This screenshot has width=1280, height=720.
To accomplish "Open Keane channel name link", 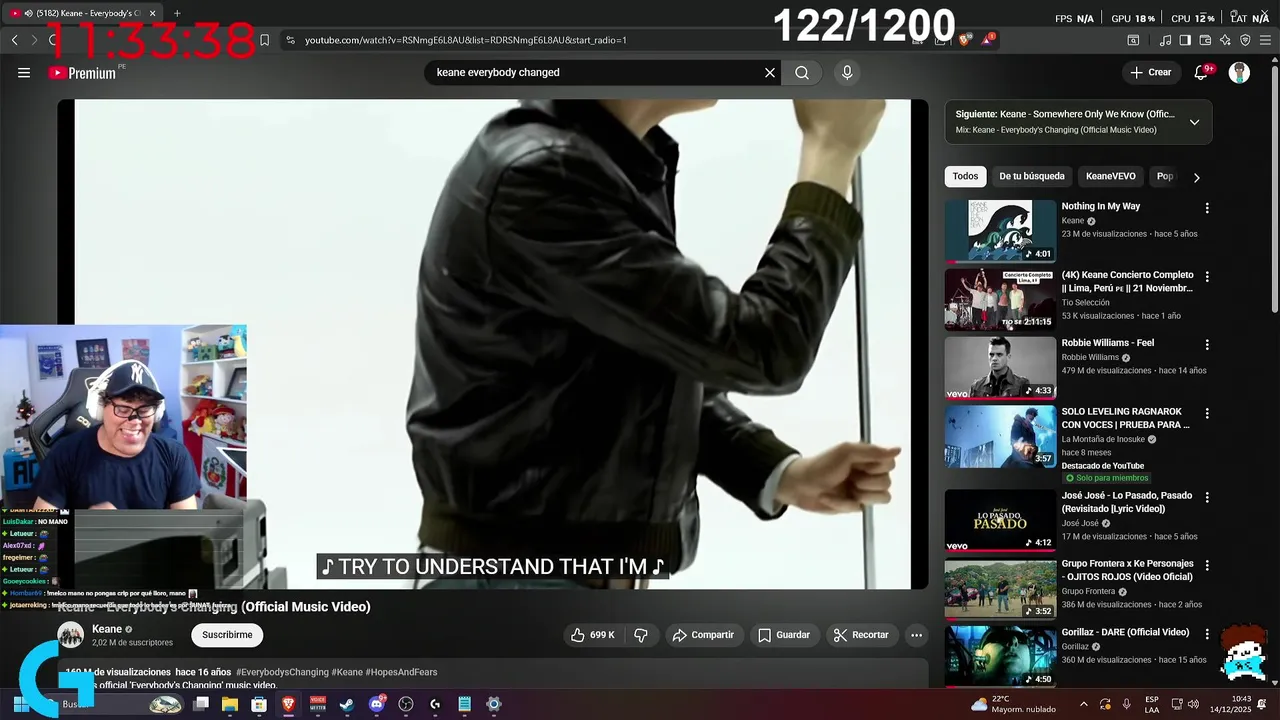I will coord(107,629).
